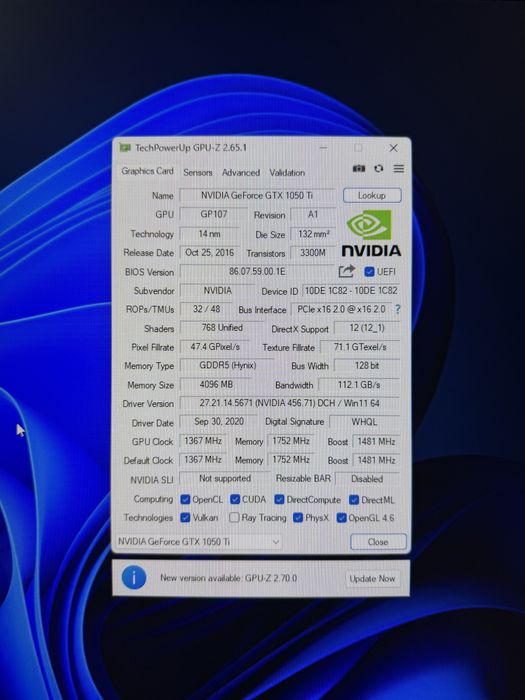Click the Memory Type GDDR5 (Hynix)
Image resolution: width=525 pixels, height=700 pixels.
[x=227, y=365]
